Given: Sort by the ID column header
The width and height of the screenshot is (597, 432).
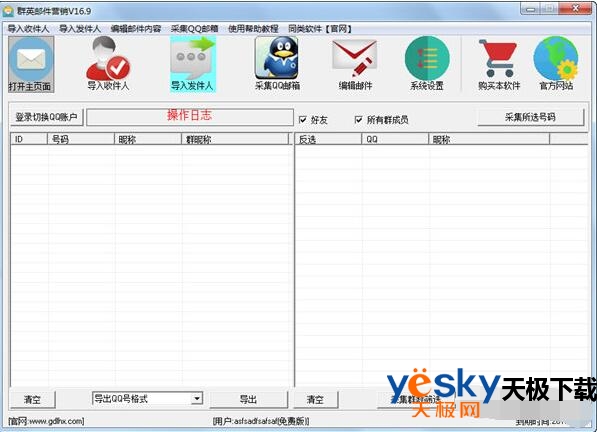Looking at the screenshot, I should coord(29,139).
